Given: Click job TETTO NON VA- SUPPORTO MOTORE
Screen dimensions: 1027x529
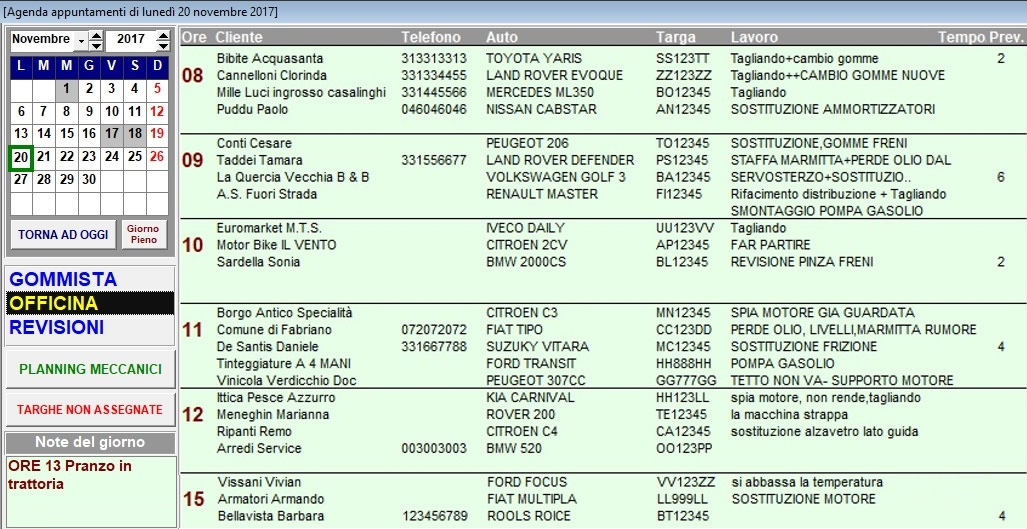Looking at the screenshot, I should pos(842,380).
